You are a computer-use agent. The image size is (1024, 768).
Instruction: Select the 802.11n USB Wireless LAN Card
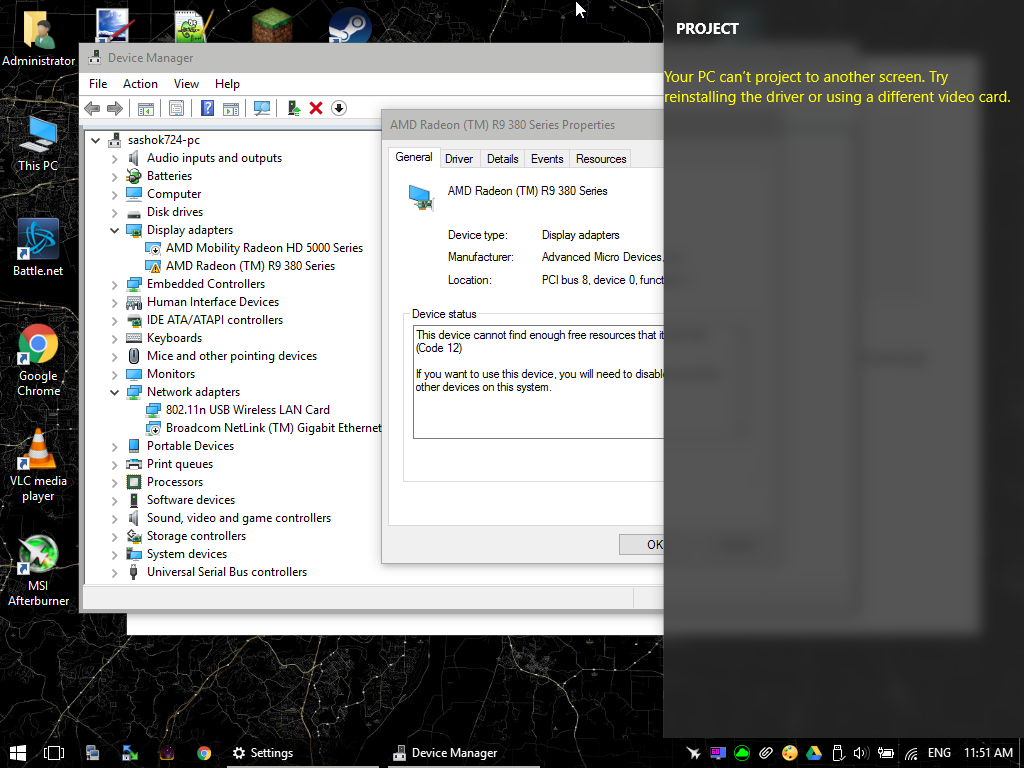pyautogui.click(x=247, y=410)
